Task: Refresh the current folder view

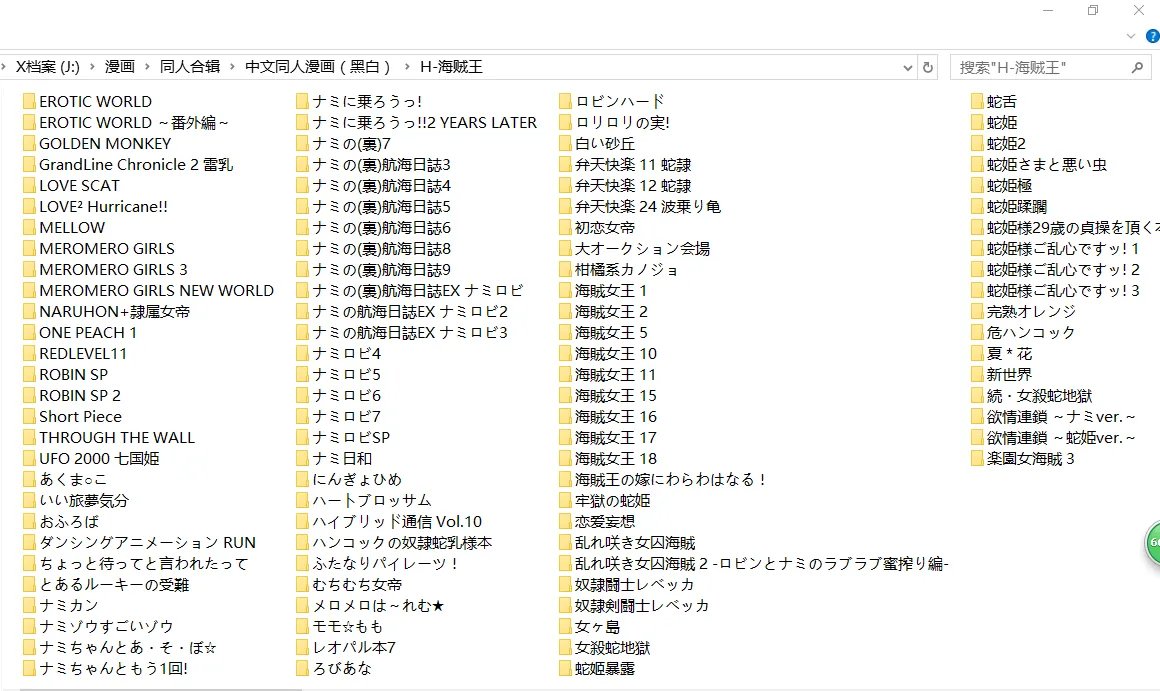Action: [928, 67]
